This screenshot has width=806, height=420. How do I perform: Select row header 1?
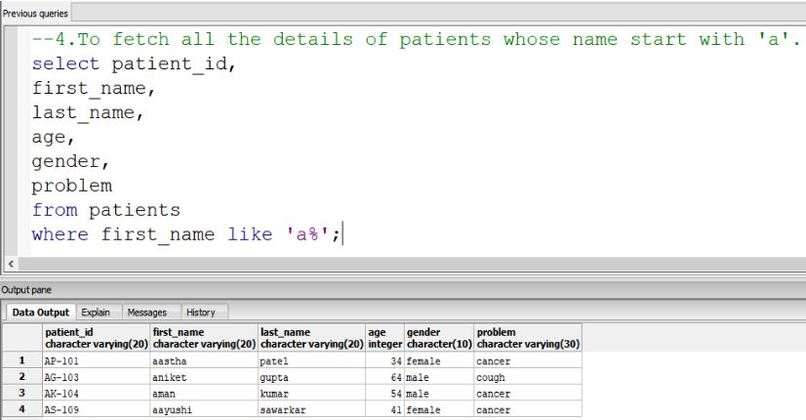22,360
